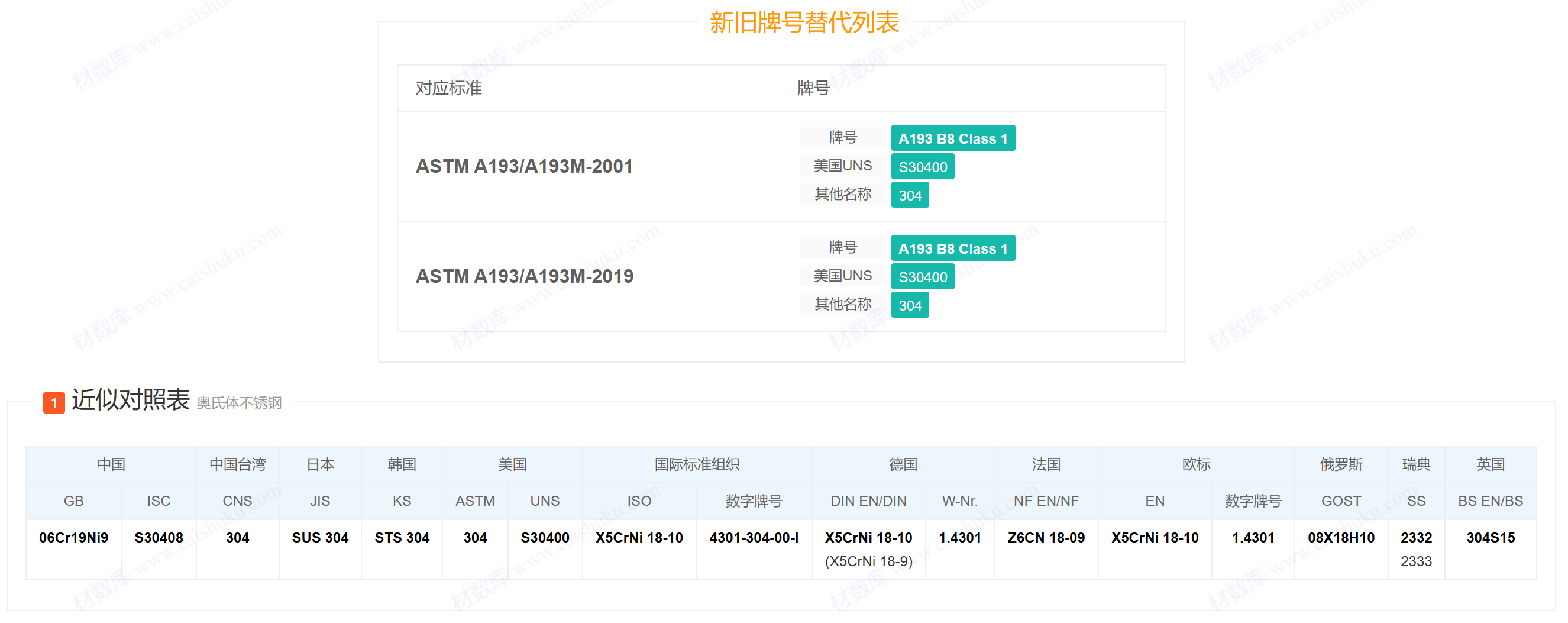
Task: Click the BS EN/BS sub-header
Action: point(1490,501)
